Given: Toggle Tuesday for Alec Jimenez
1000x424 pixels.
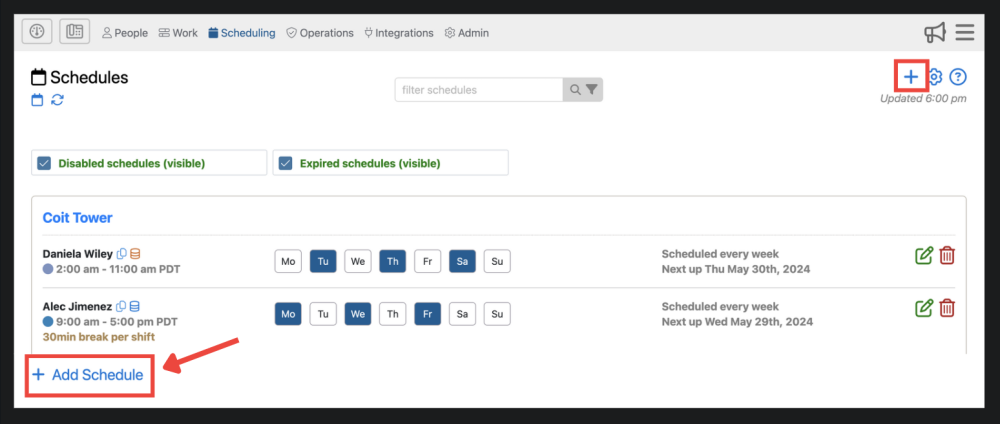Looking at the screenshot, I should [x=323, y=315].
